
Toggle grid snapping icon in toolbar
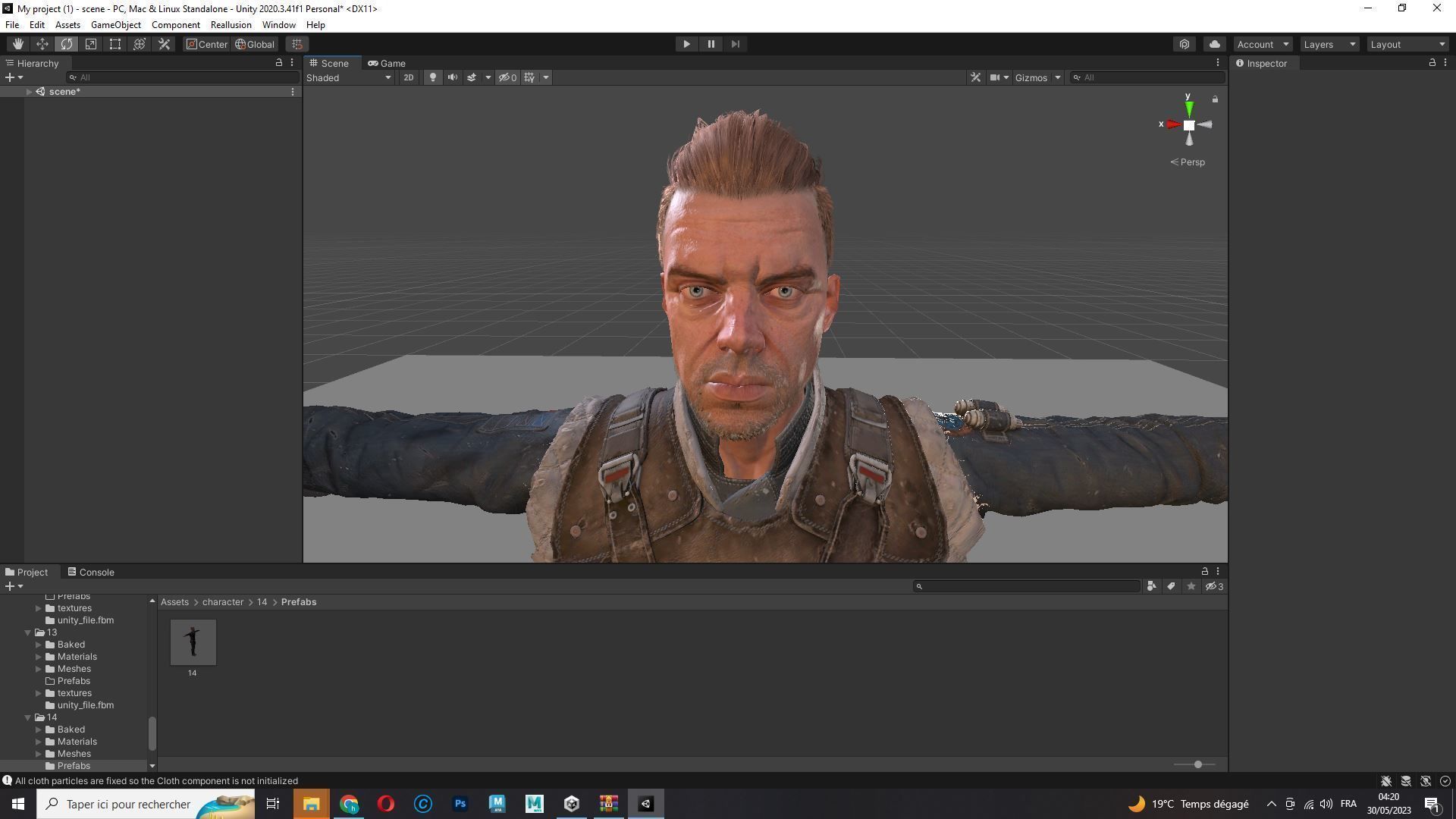[297, 44]
